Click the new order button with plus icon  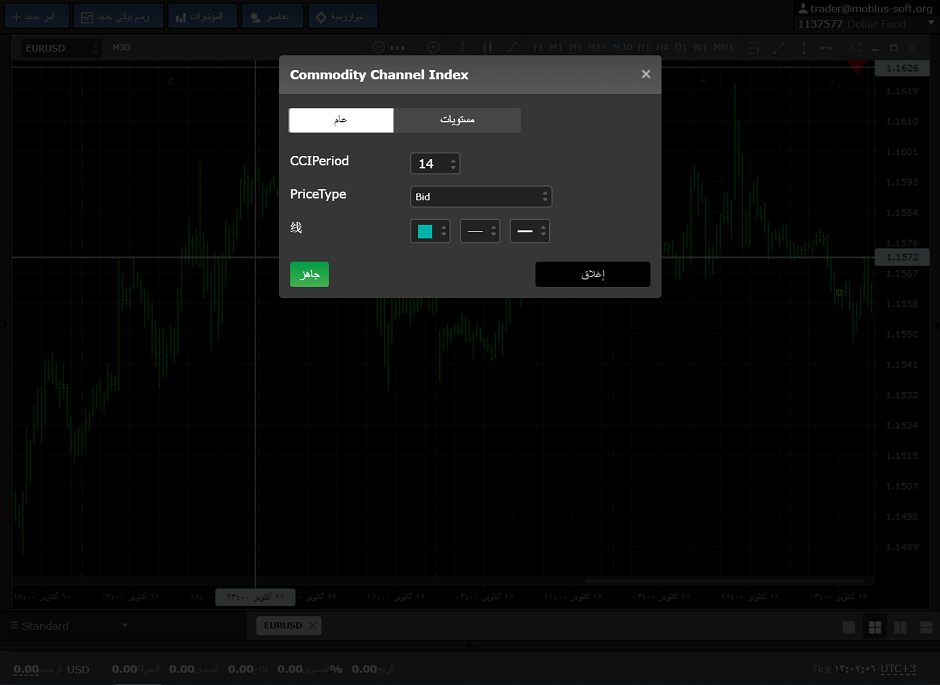click(x=37, y=16)
